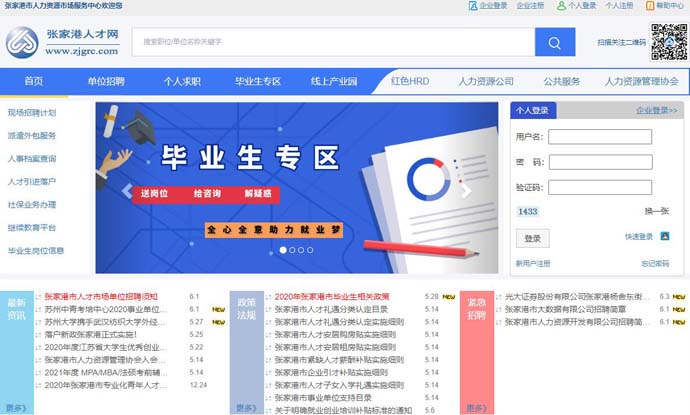Open 2021年度 MPA/MBA/法硕考前辅 news item
Screen dimensions: 690x415
tap(106, 373)
